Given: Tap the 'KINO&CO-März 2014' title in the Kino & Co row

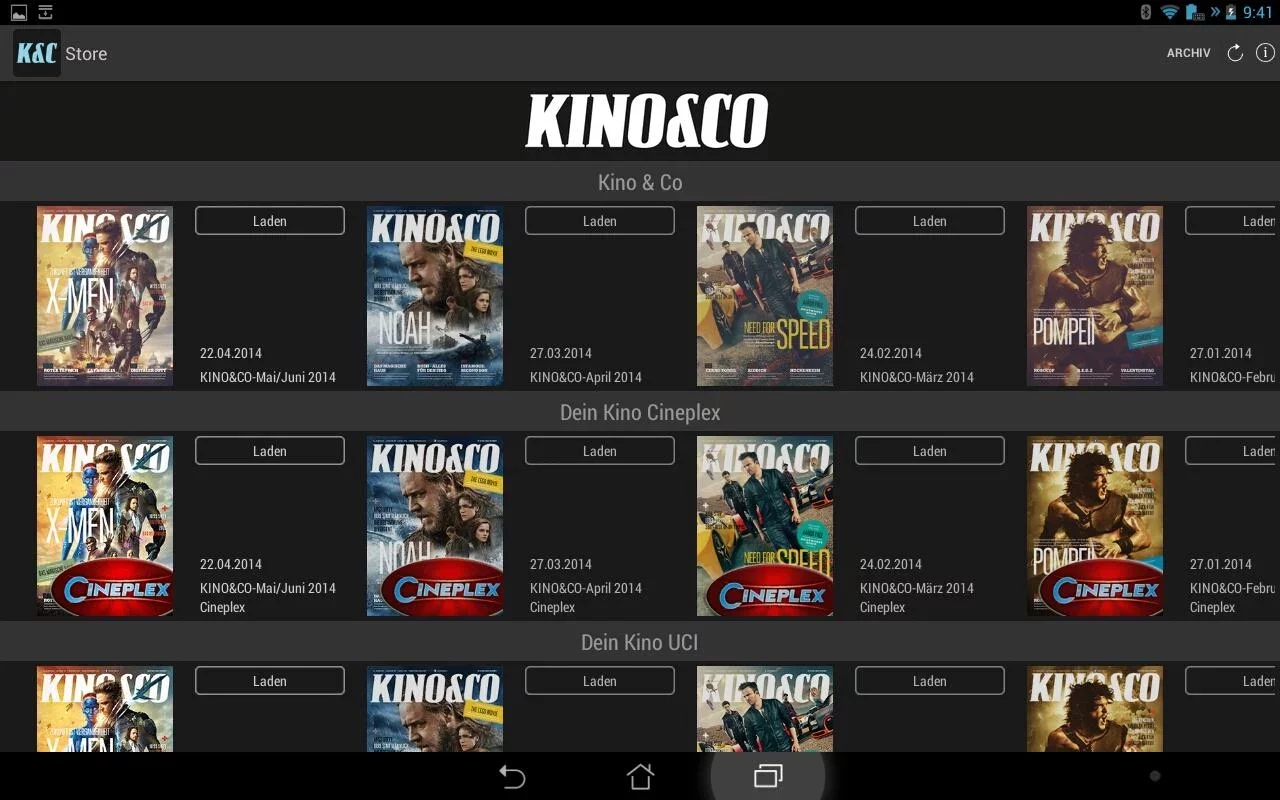Looking at the screenshot, I should point(917,377).
